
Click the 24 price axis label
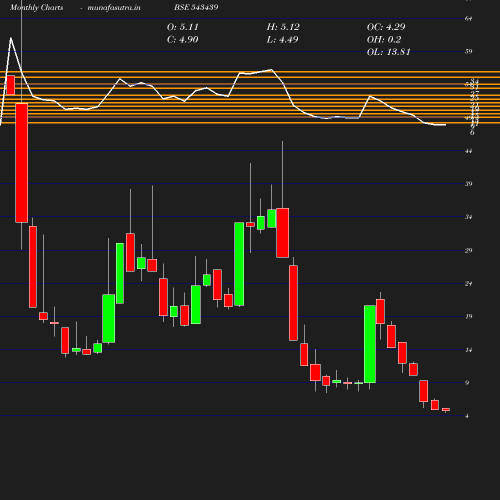click(x=468, y=284)
